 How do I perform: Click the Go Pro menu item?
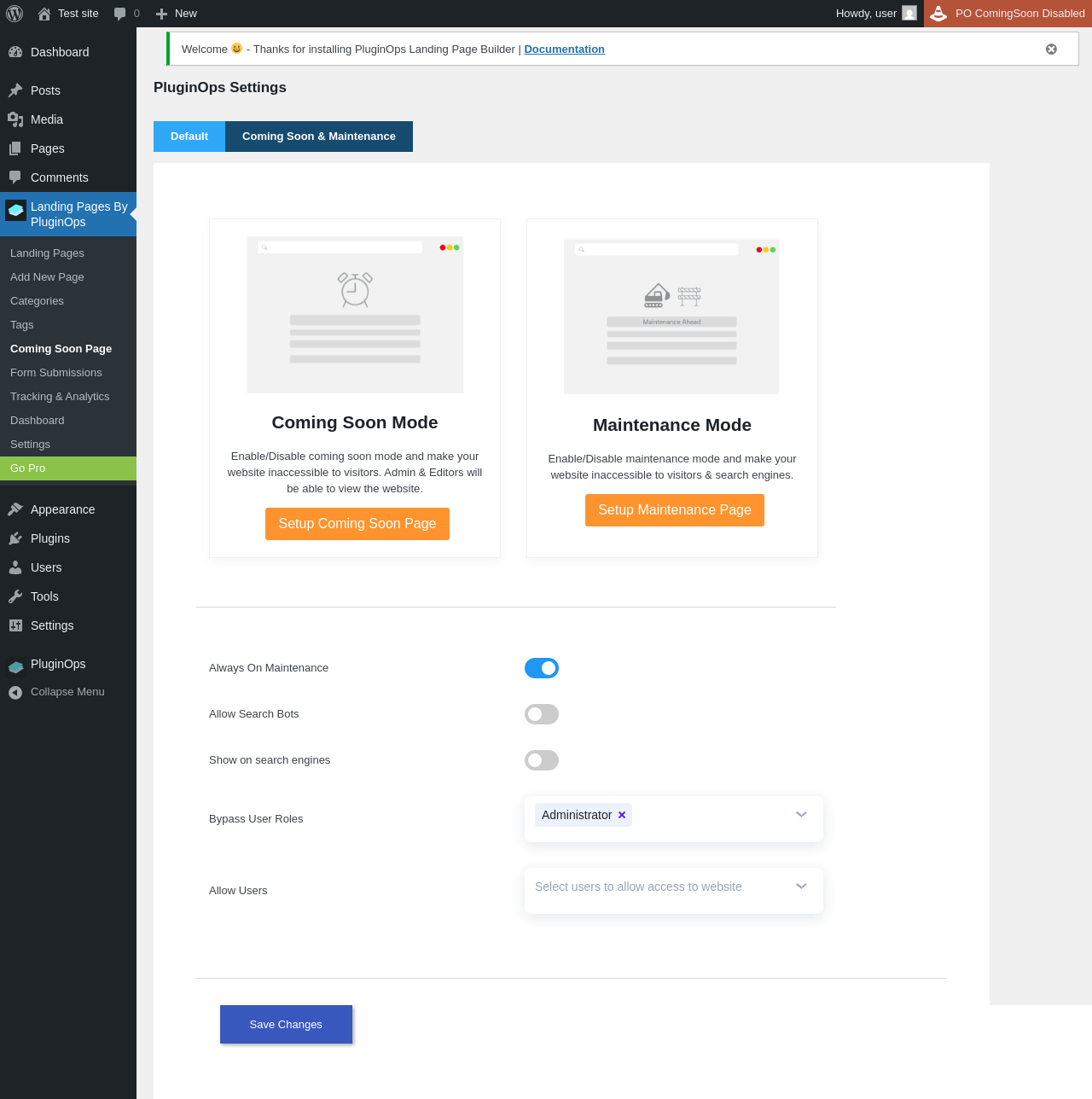pyautogui.click(x=68, y=468)
